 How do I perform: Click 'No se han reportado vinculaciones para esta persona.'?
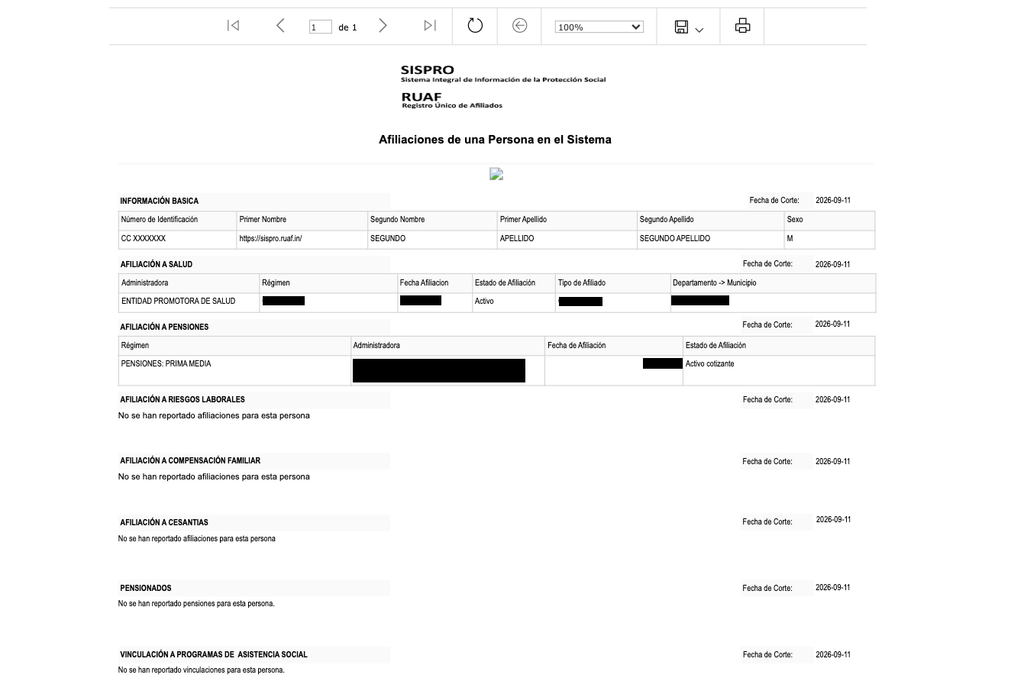[201, 670]
